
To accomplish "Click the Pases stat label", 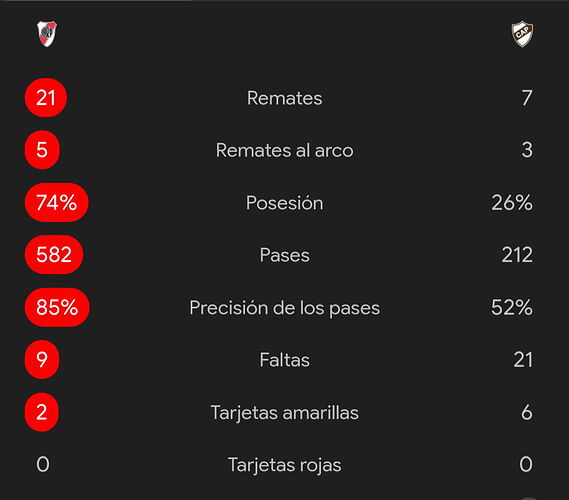I will pyautogui.click(x=284, y=255).
